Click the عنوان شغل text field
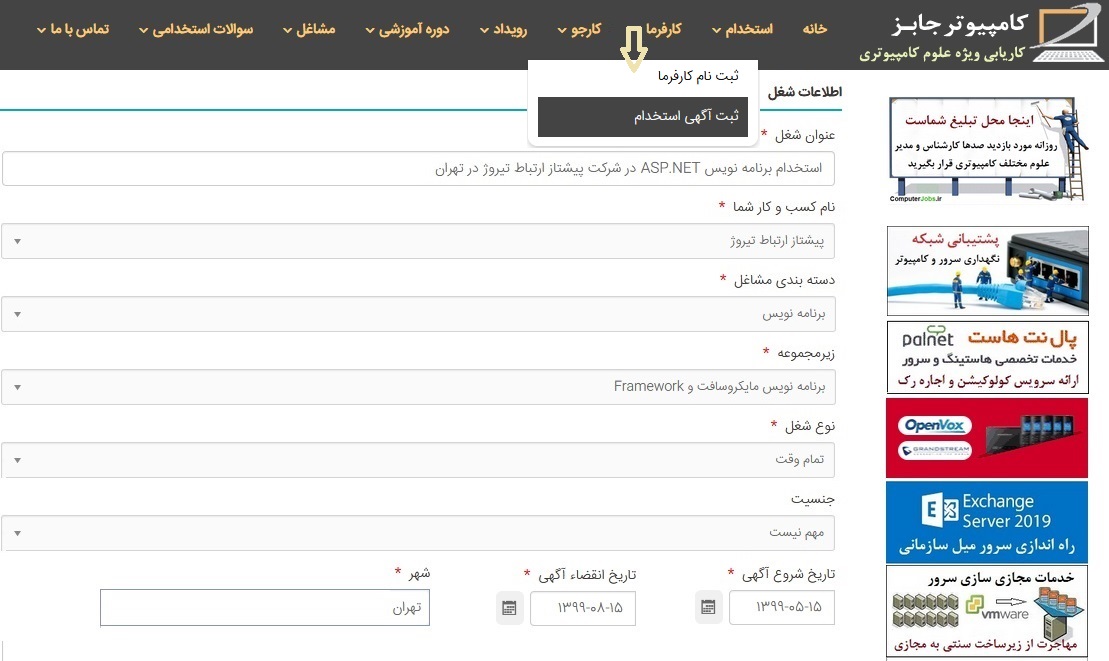Image resolution: width=1109 pixels, height=661 pixels. [418, 168]
